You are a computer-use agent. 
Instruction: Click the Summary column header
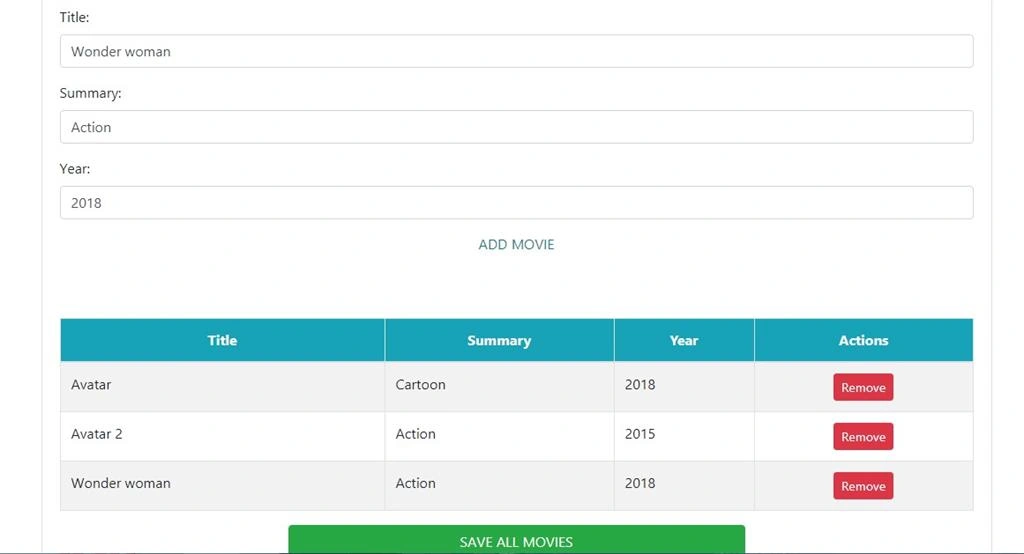pos(499,340)
